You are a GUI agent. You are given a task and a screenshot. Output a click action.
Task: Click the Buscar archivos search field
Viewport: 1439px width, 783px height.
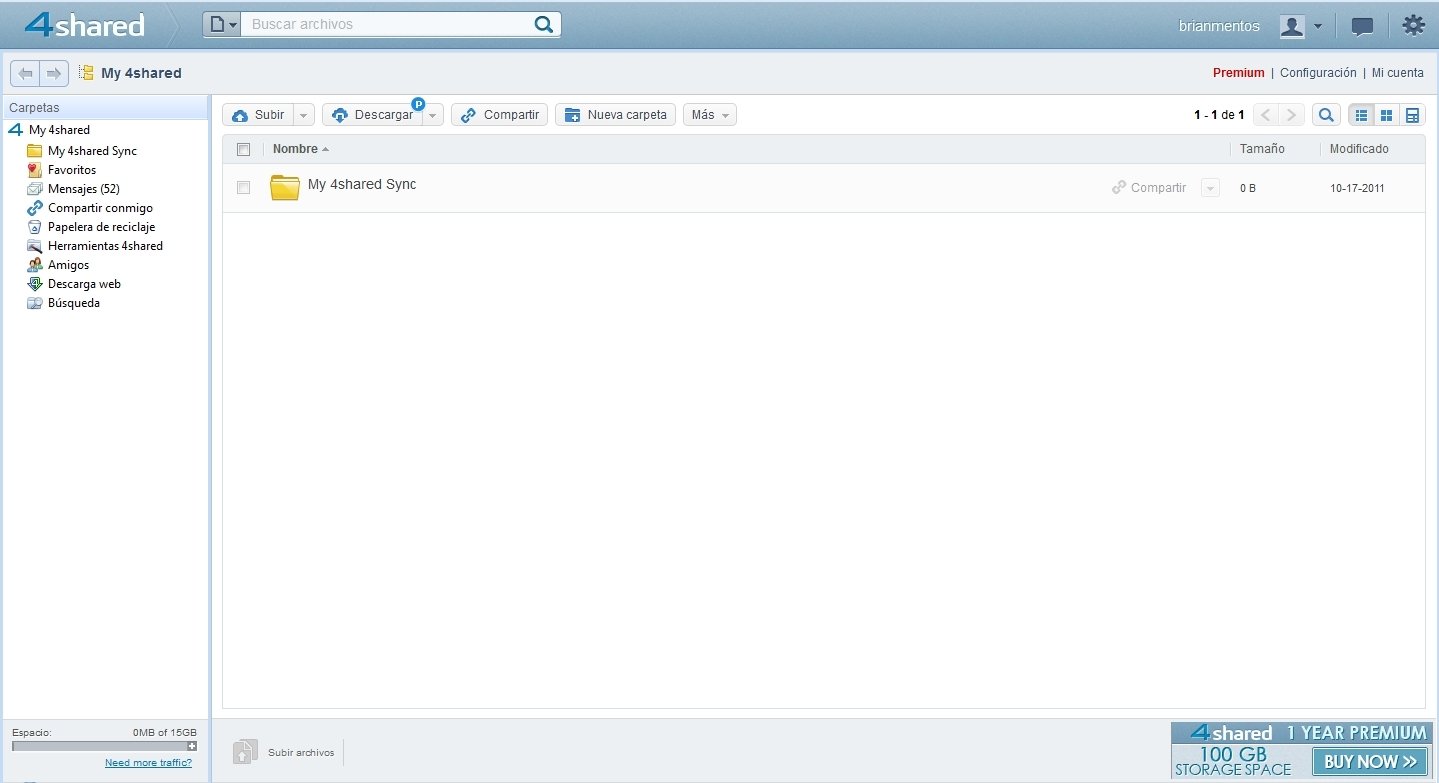pos(386,24)
